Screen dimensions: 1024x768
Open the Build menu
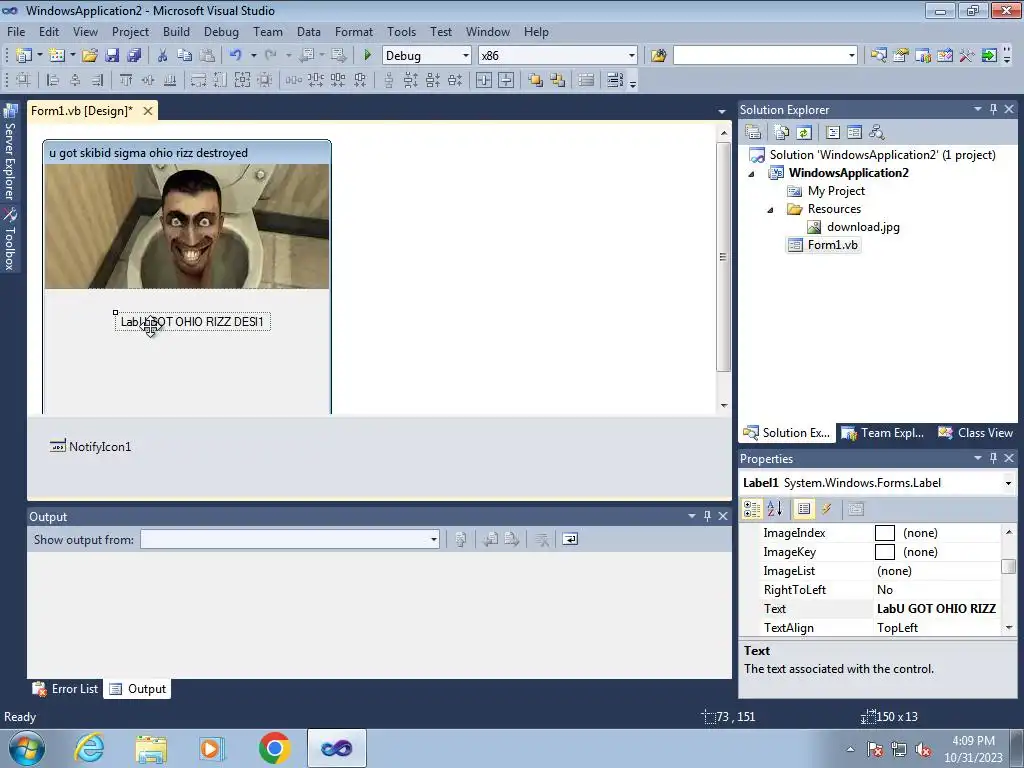click(x=176, y=31)
